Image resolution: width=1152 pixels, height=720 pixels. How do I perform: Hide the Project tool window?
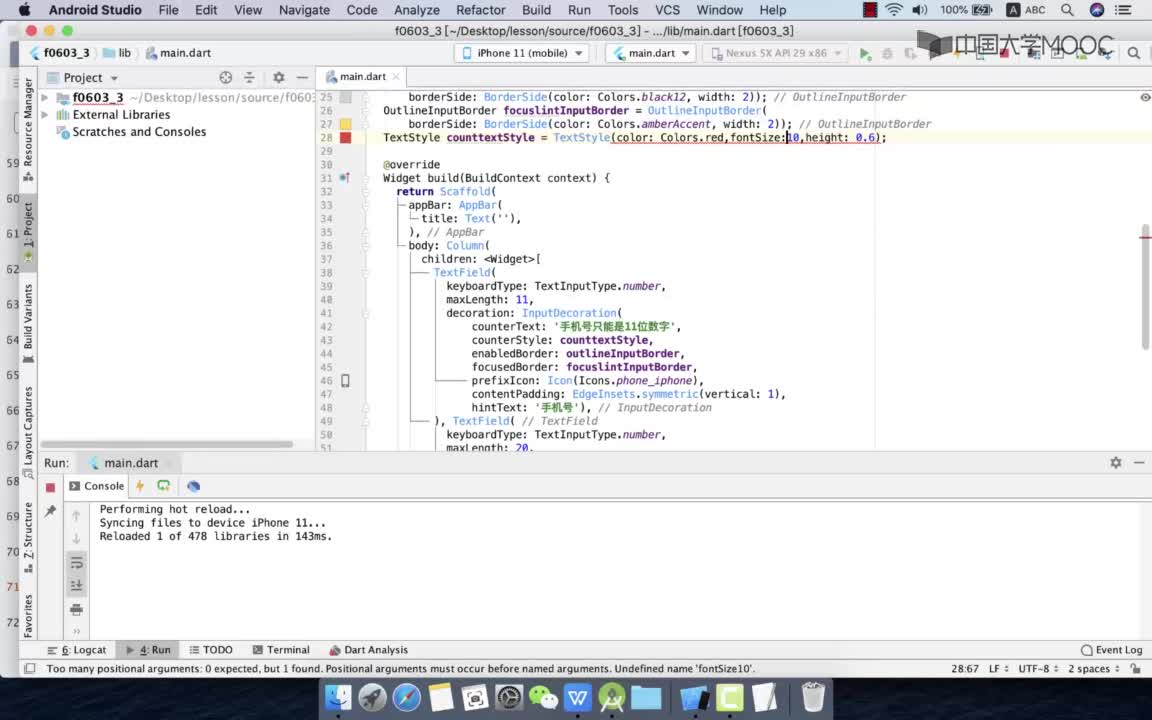(x=302, y=78)
